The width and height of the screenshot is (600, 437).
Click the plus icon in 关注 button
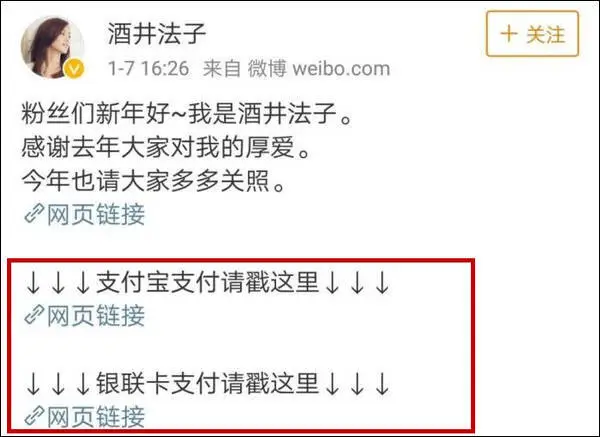tap(509, 34)
